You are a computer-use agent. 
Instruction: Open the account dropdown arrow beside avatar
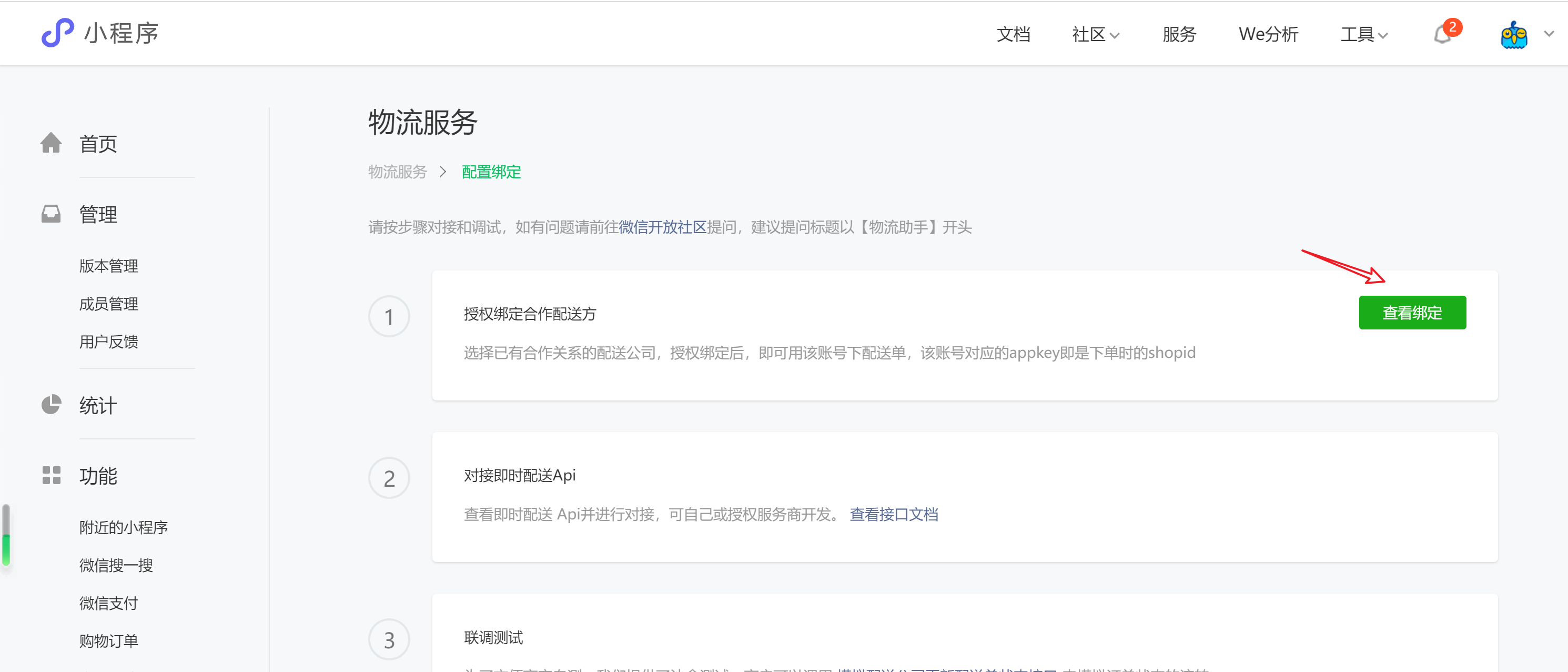[x=1549, y=34]
